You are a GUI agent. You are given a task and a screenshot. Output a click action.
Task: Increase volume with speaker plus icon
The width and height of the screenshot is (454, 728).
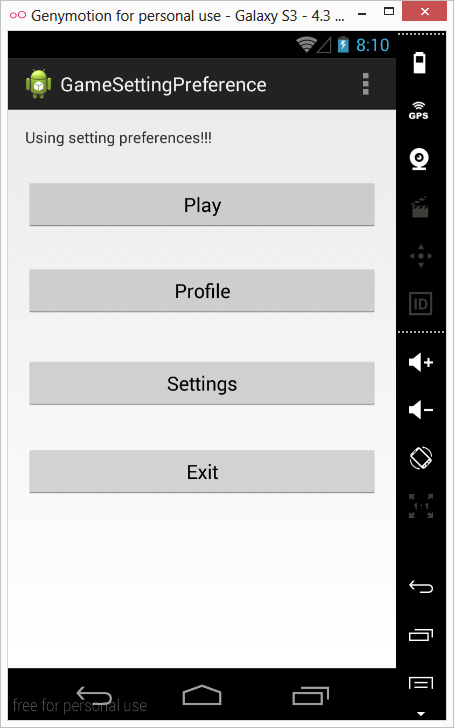coord(421,362)
